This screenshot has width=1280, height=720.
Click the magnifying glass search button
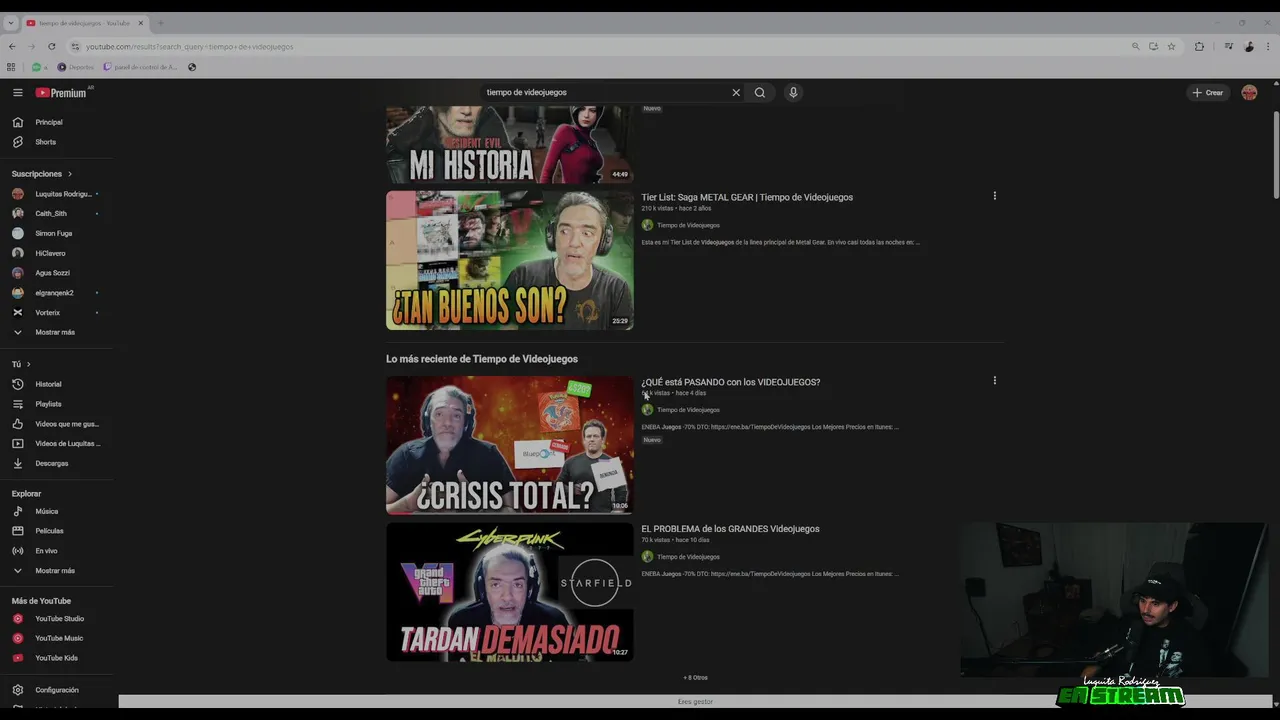pos(760,92)
